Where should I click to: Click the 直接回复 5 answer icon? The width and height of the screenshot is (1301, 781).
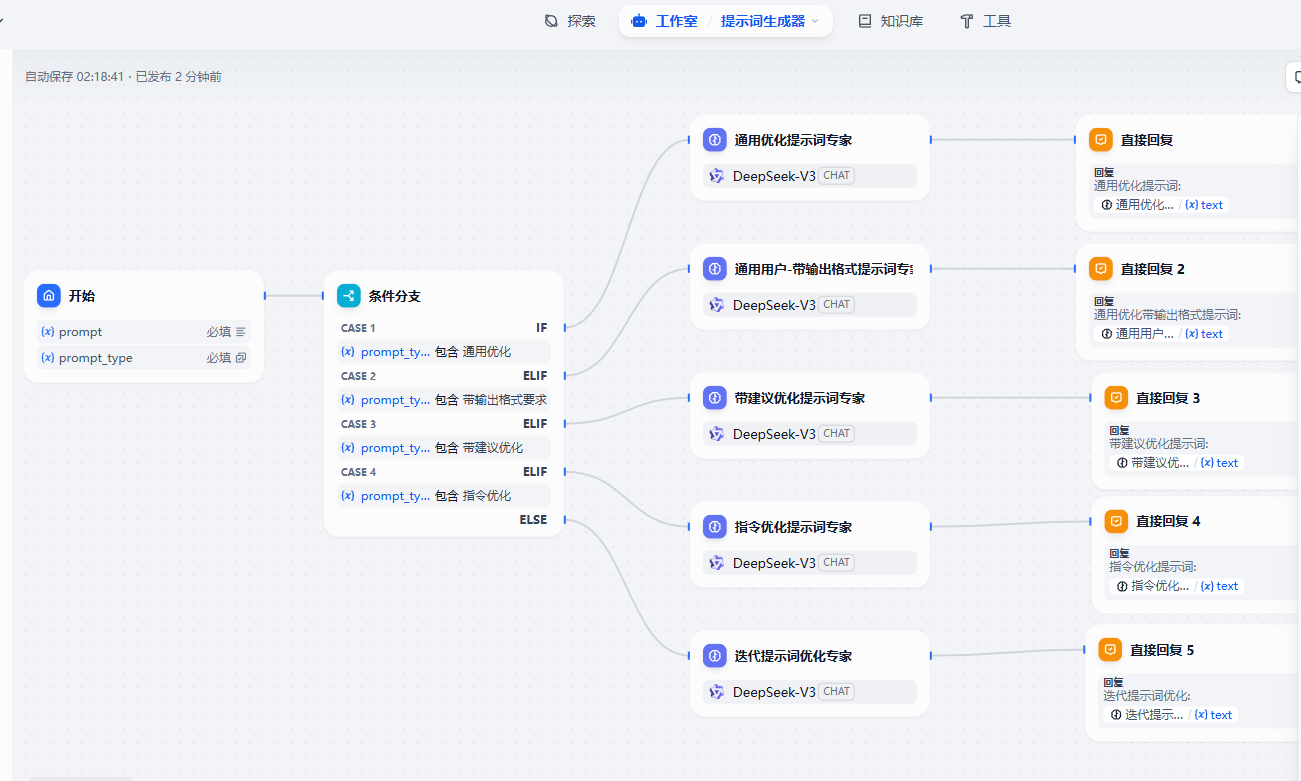pyautogui.click(x=1110, y=650)
